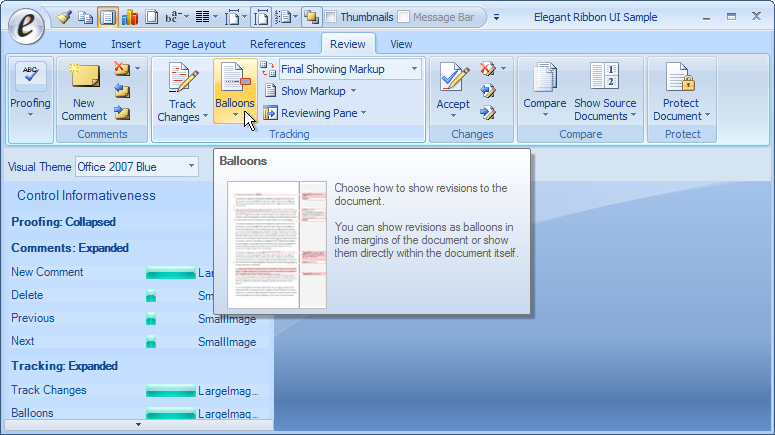This screenshot has height=435, width=775.
Task: Select the New Comment row label
Action: pyautogui.click(x=47, y=272)
